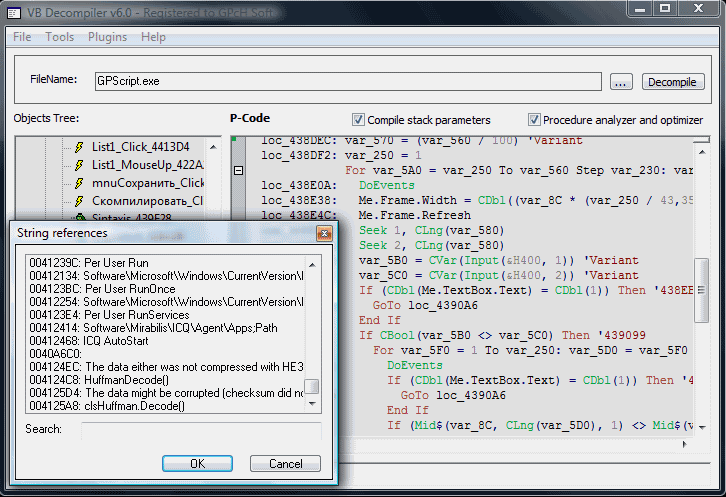This screenshot has height=497, width=726.
Task: Collapse the For loop code block
Action: [x=238, y=170]
